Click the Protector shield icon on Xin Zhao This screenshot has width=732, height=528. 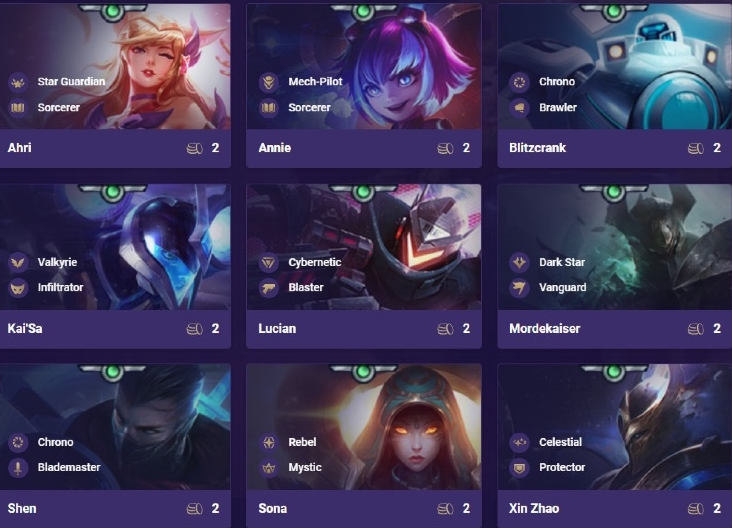point(519,468)
